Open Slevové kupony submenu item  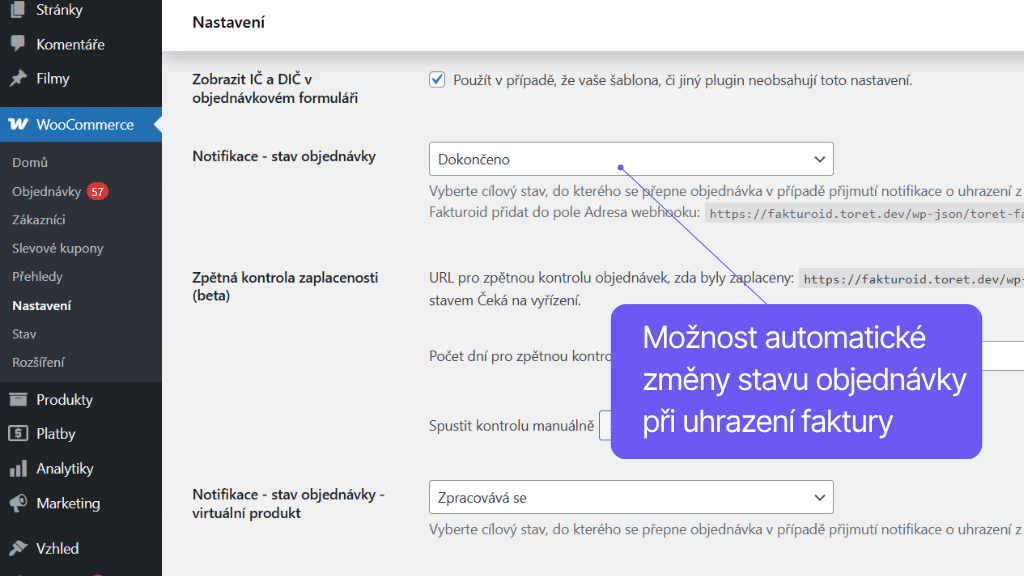pyautogui.click(x=58, y=248)
